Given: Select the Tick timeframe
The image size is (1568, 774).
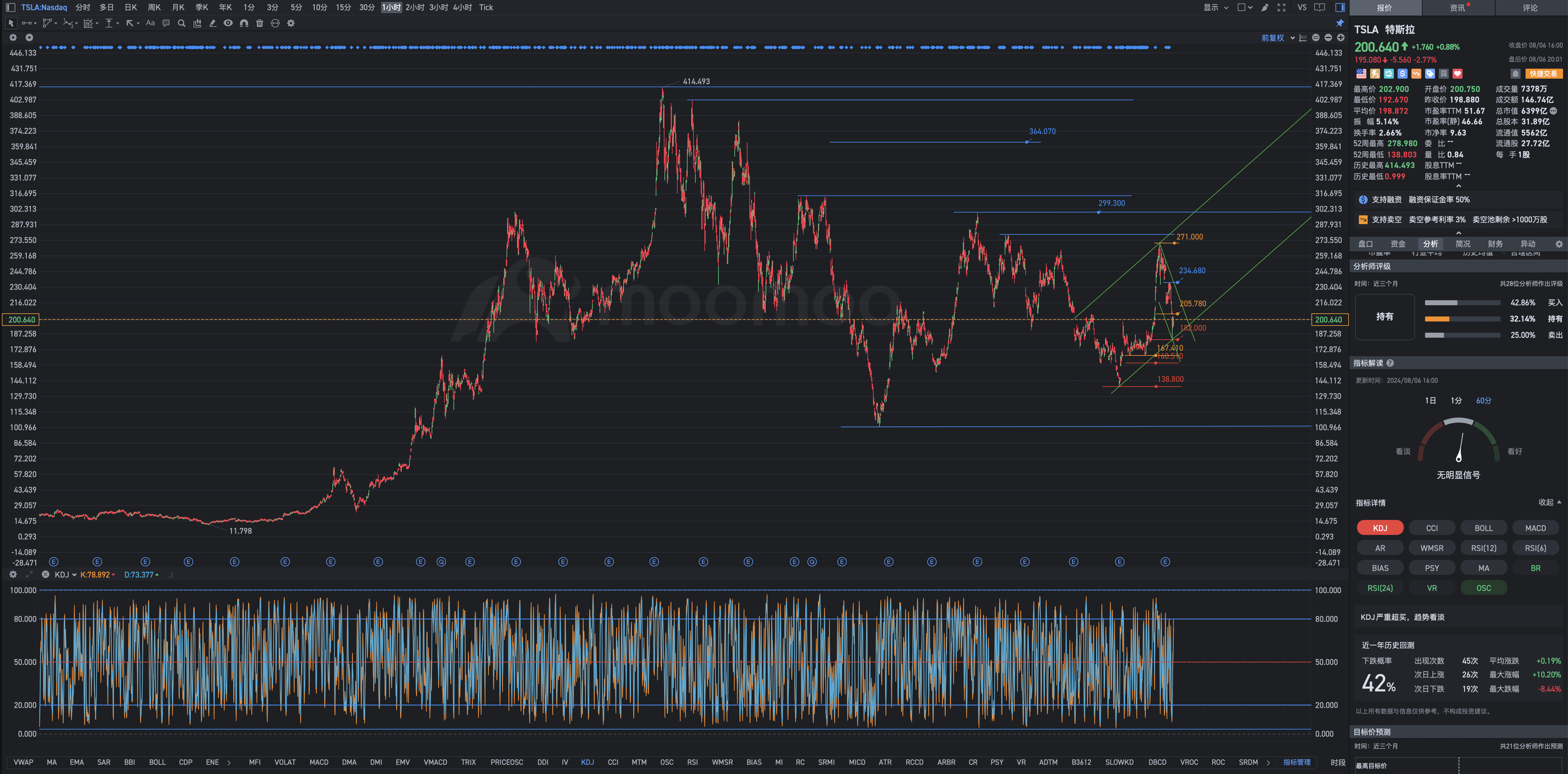Looking at the screenshot, I should click(x=486, y=7).
